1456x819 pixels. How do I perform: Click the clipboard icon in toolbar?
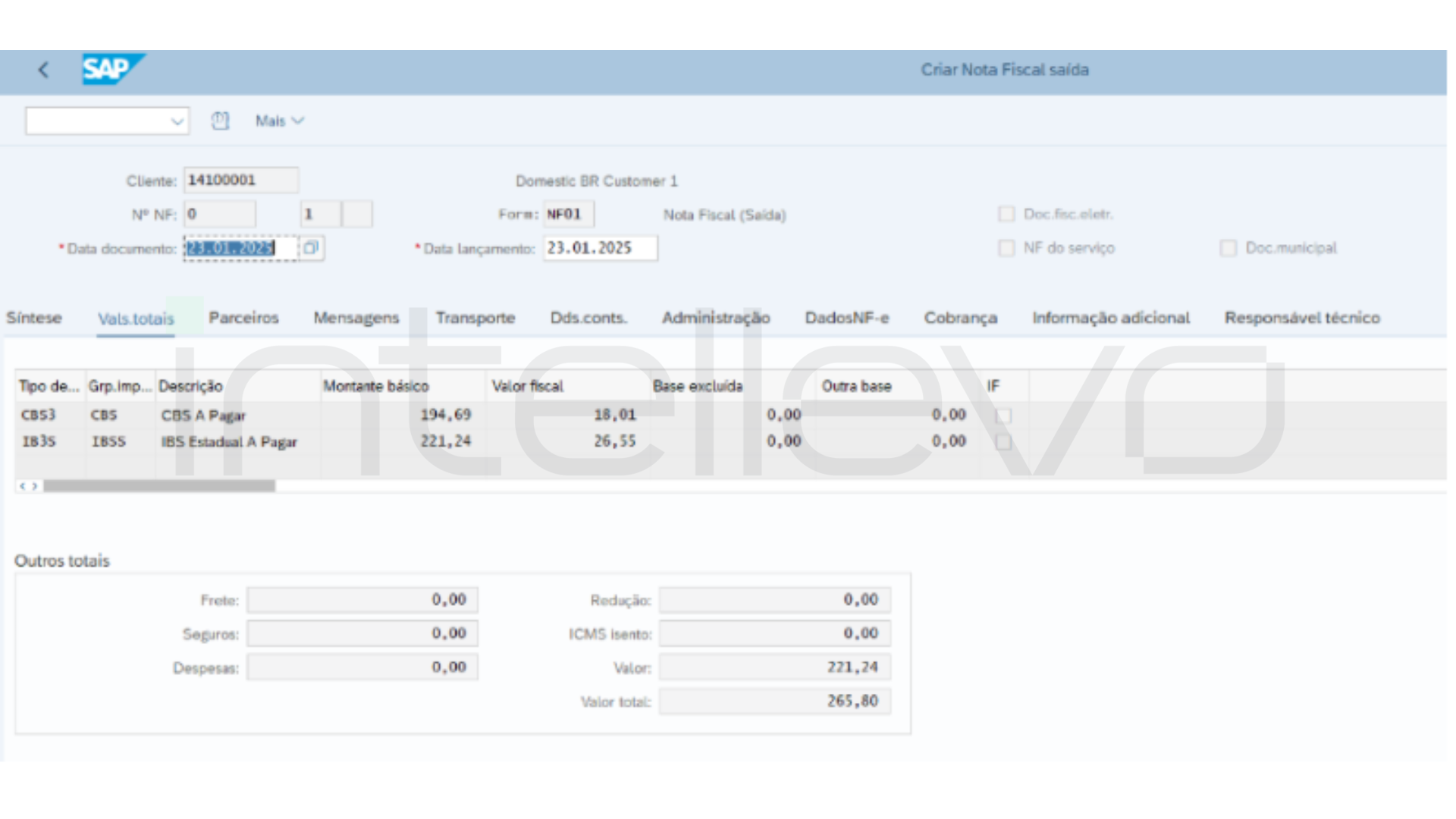coord(220,121)
